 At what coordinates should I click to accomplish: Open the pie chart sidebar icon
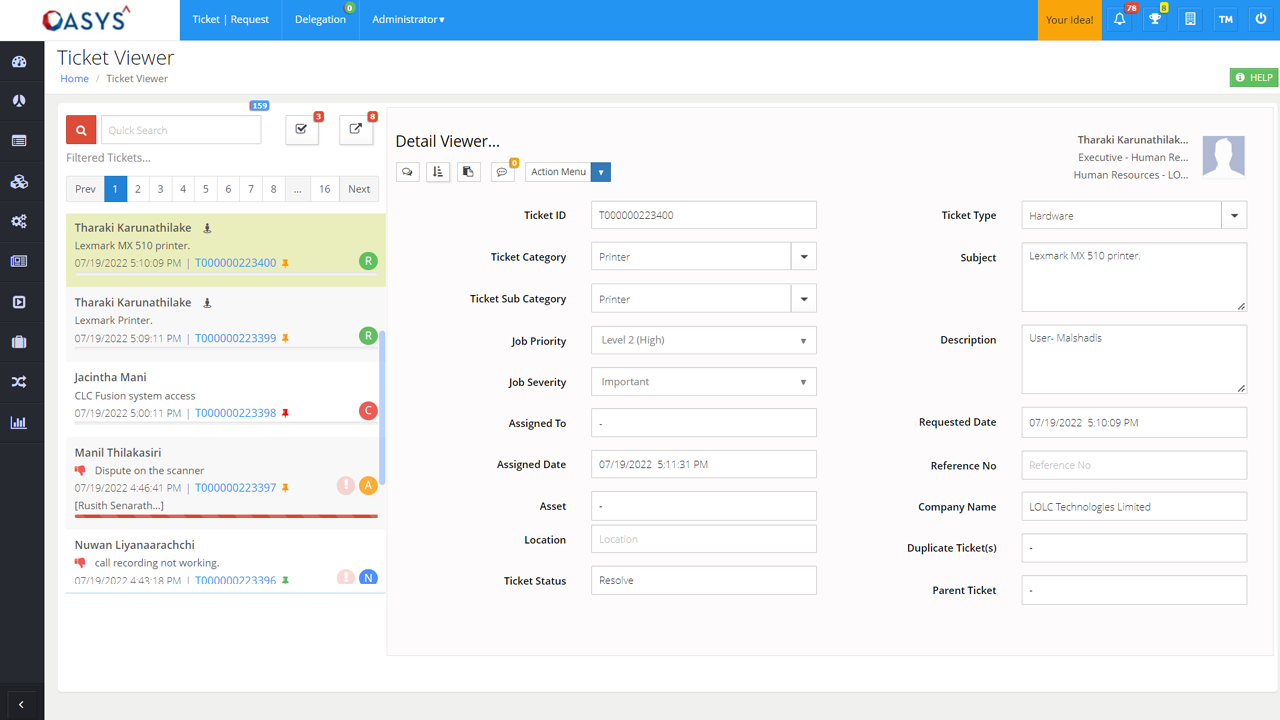pos(19,101)
